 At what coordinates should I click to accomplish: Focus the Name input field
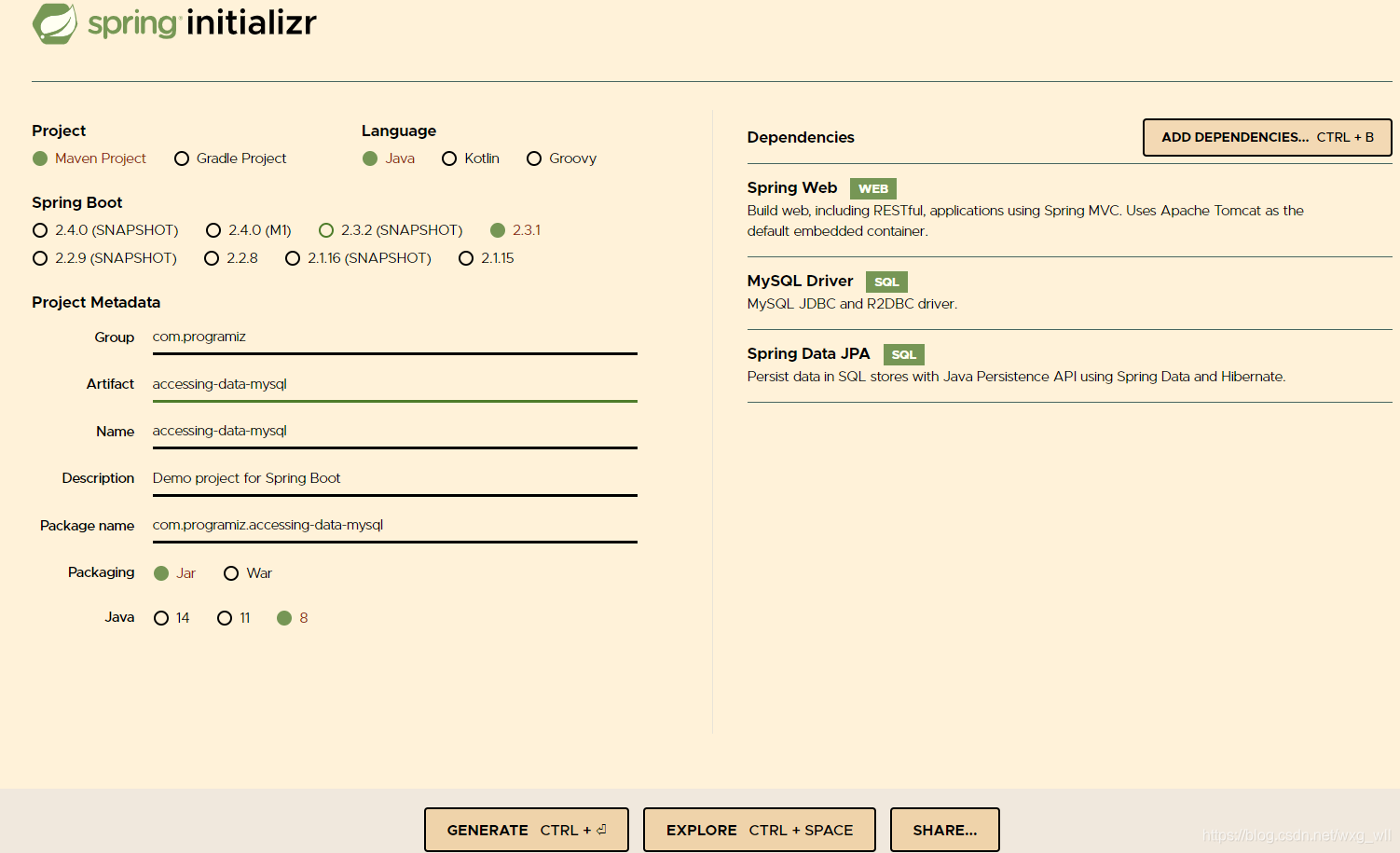[x=394, y=431]
